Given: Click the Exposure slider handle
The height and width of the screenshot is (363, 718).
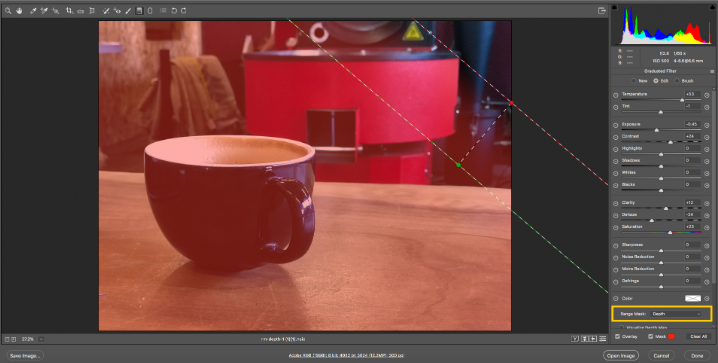Looking at the screenshot, I should tap(657, 130).
